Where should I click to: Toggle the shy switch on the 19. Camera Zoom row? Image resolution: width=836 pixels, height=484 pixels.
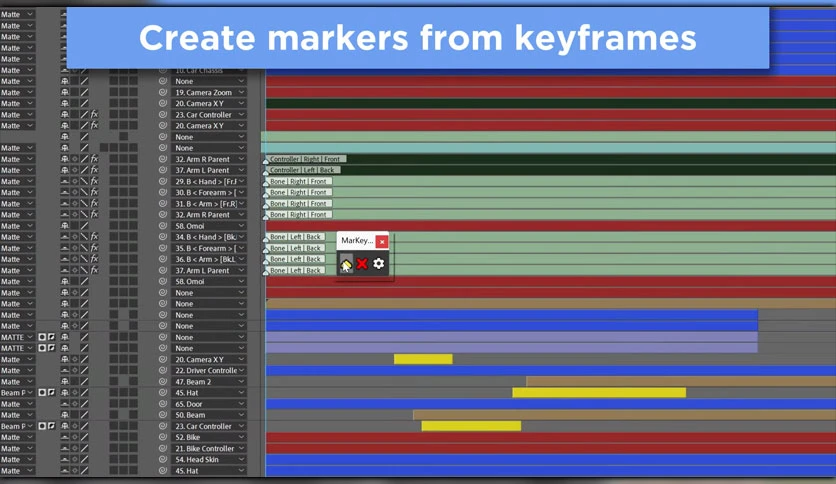coord(65,92)
